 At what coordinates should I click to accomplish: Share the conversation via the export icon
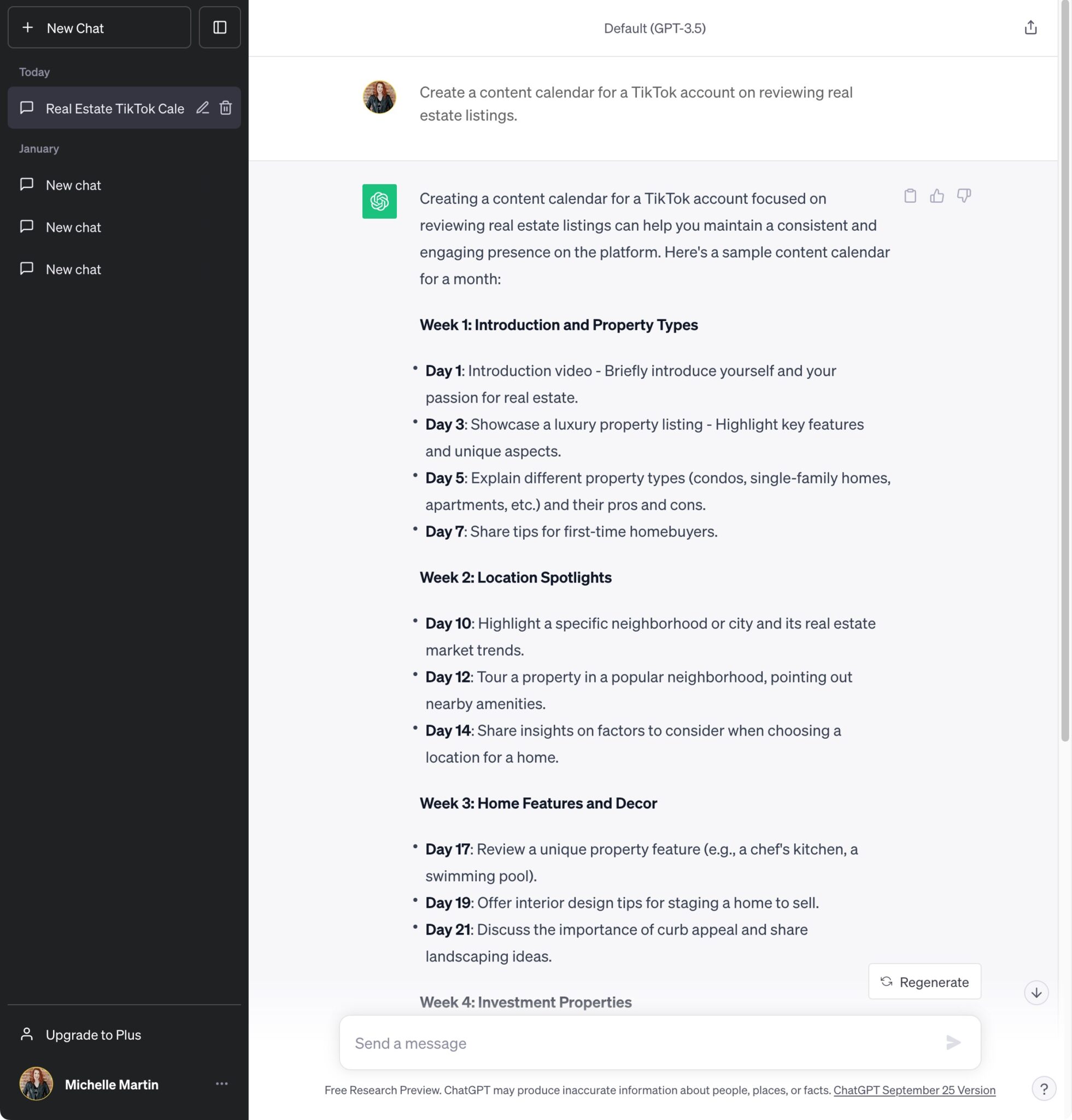coord(1030,27)
